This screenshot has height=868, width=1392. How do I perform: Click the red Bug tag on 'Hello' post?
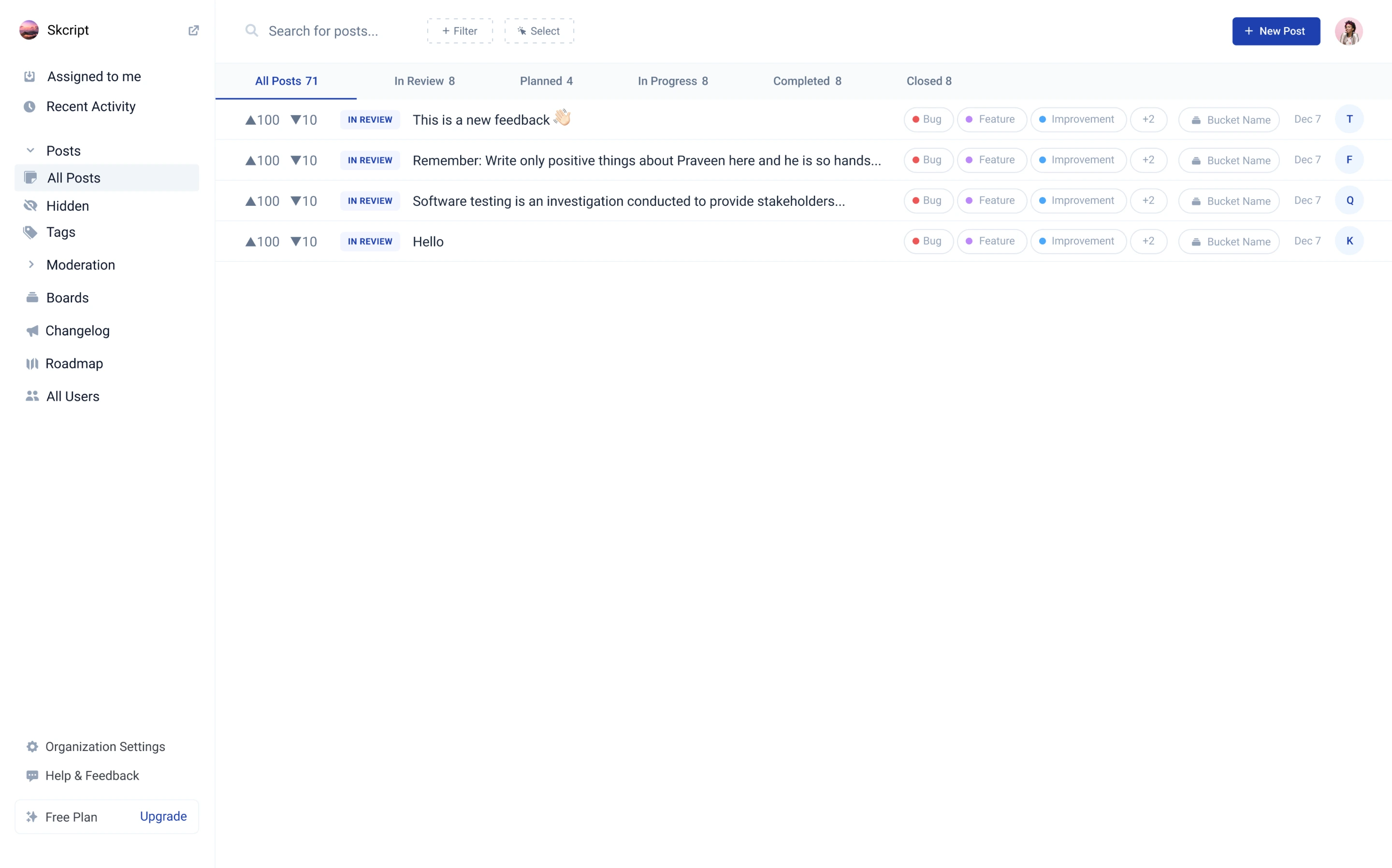928,241
